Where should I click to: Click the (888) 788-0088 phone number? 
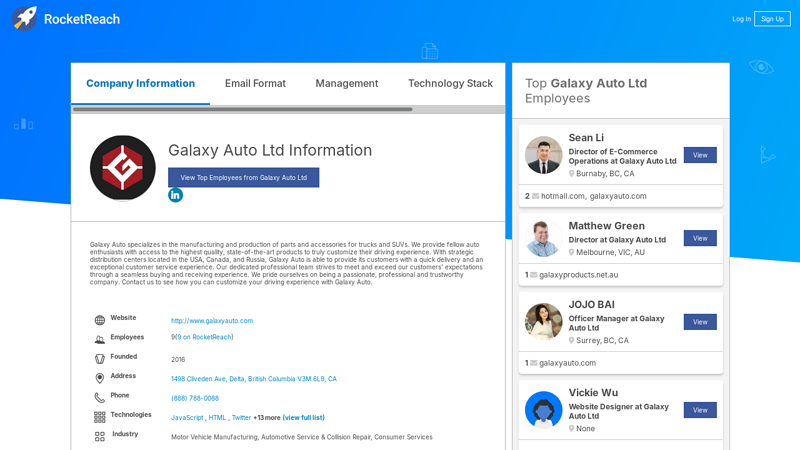click(195, 398)
